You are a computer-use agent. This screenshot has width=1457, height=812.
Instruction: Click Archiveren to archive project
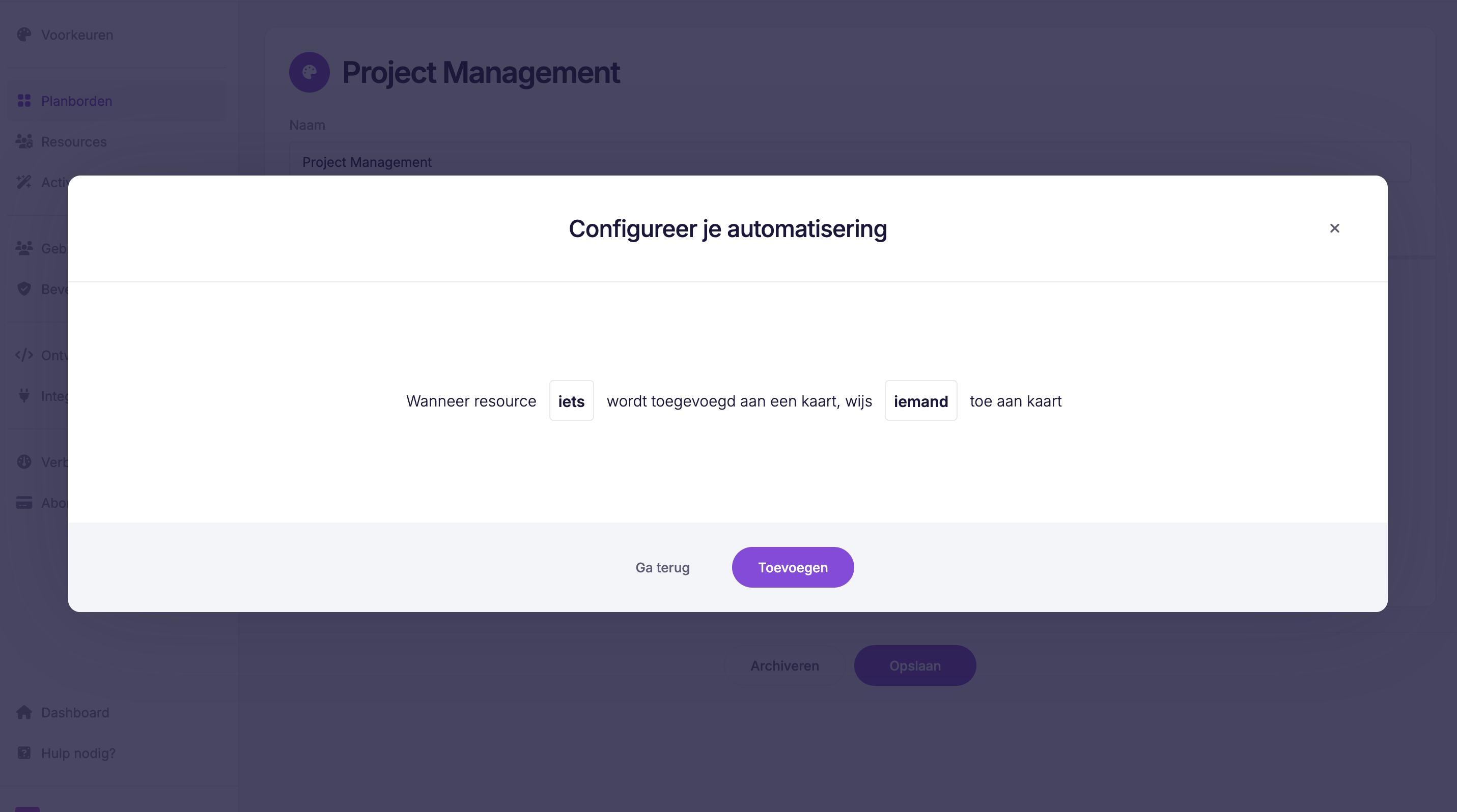coord(784,664)
